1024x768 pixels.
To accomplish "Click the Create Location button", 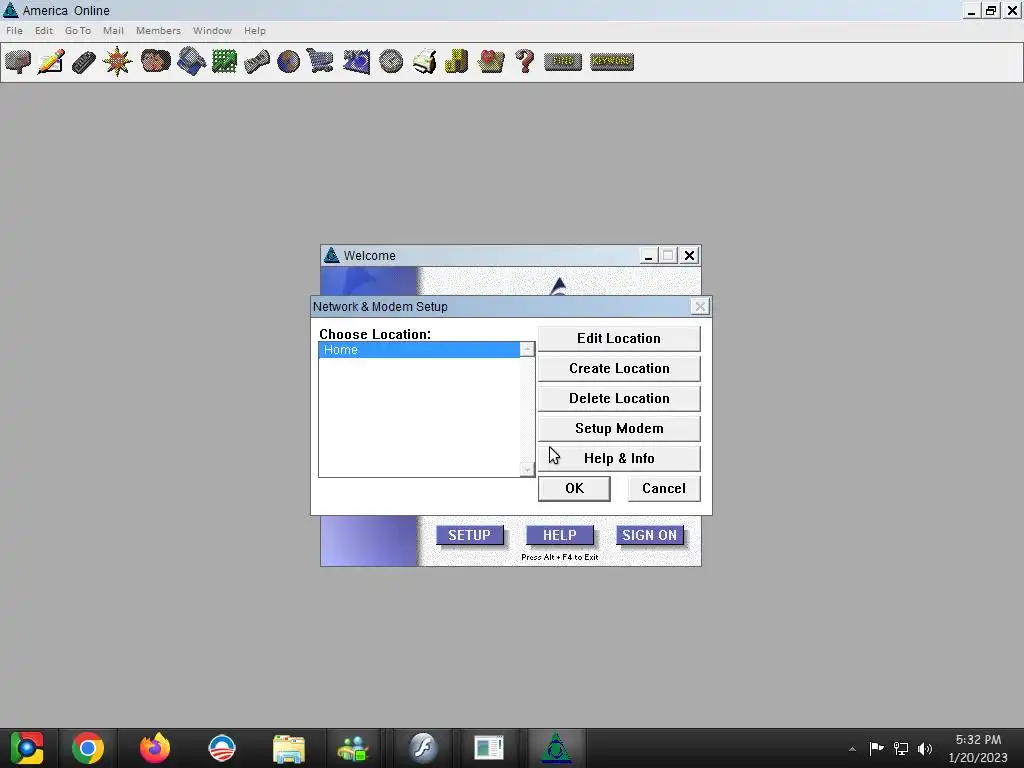I will [x=619, y=368].
